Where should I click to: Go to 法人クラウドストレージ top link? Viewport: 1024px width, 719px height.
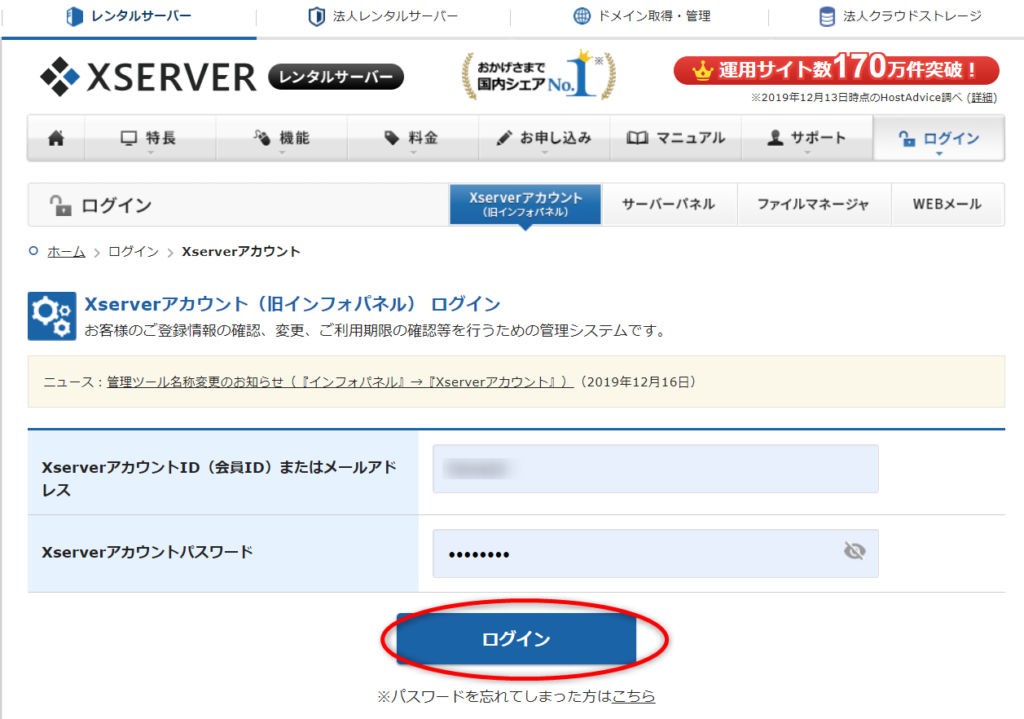(x=900, y=16)
